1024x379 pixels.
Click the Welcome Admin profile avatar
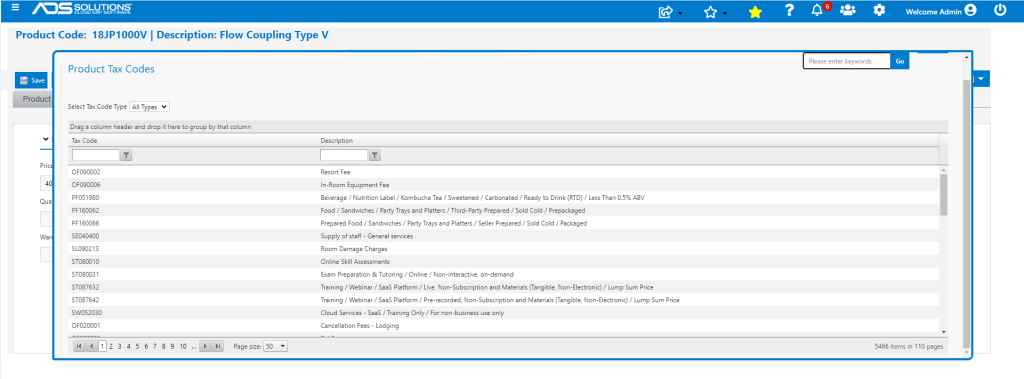coord(970,10)
